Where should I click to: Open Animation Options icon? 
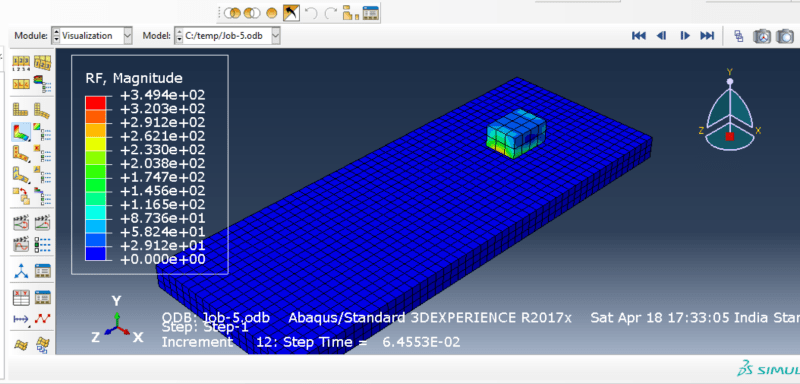point(42,245)
